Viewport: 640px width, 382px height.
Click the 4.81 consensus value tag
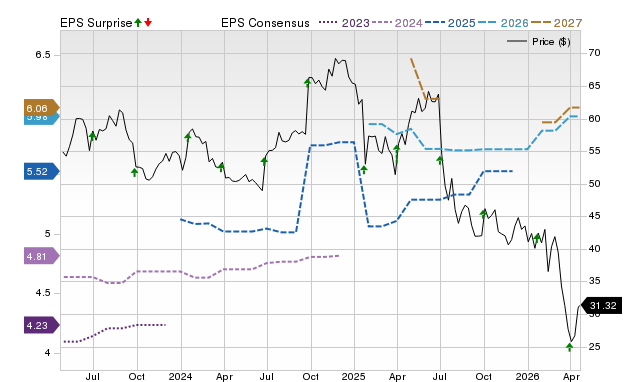pyautogui.click(x=42, y=256)
